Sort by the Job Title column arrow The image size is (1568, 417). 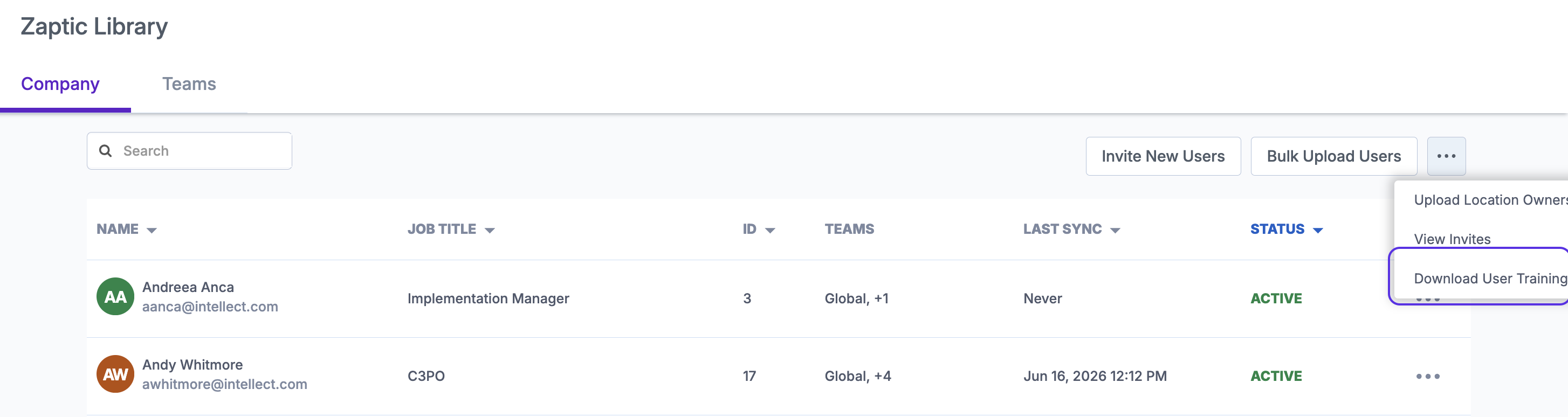(490, 231)
